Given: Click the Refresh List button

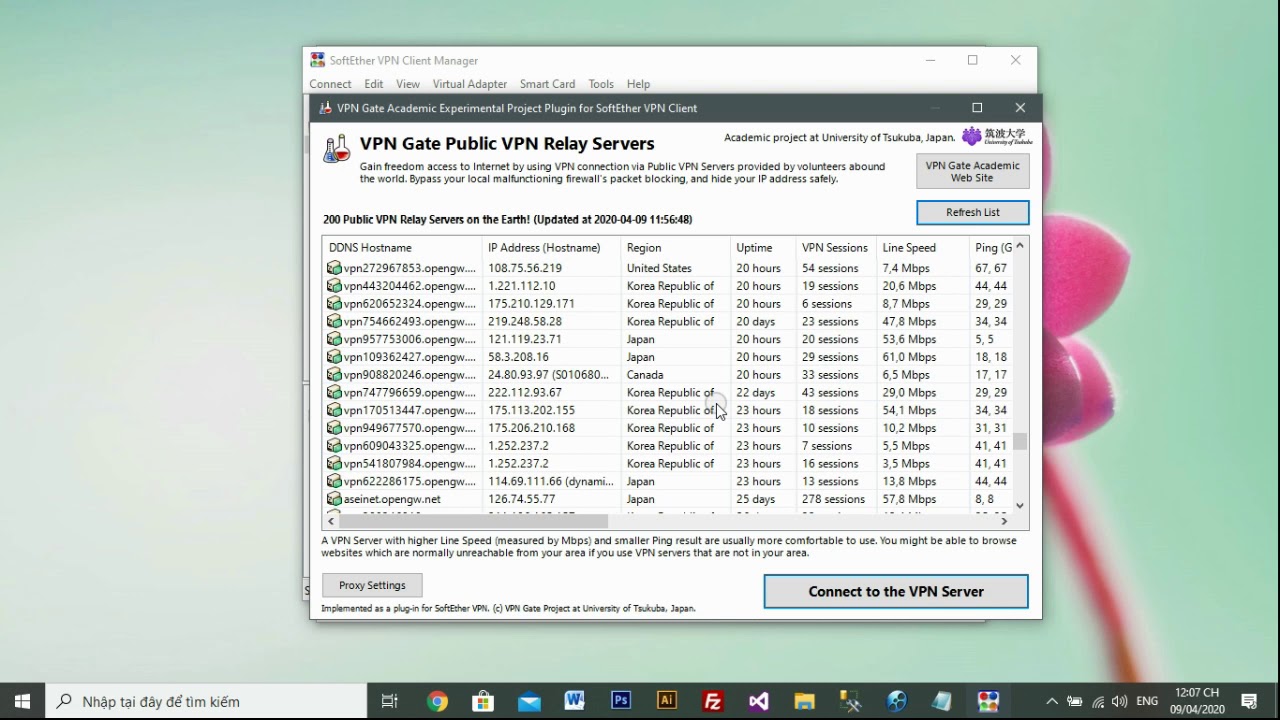Looking at the screenshot, I should 973,212.
